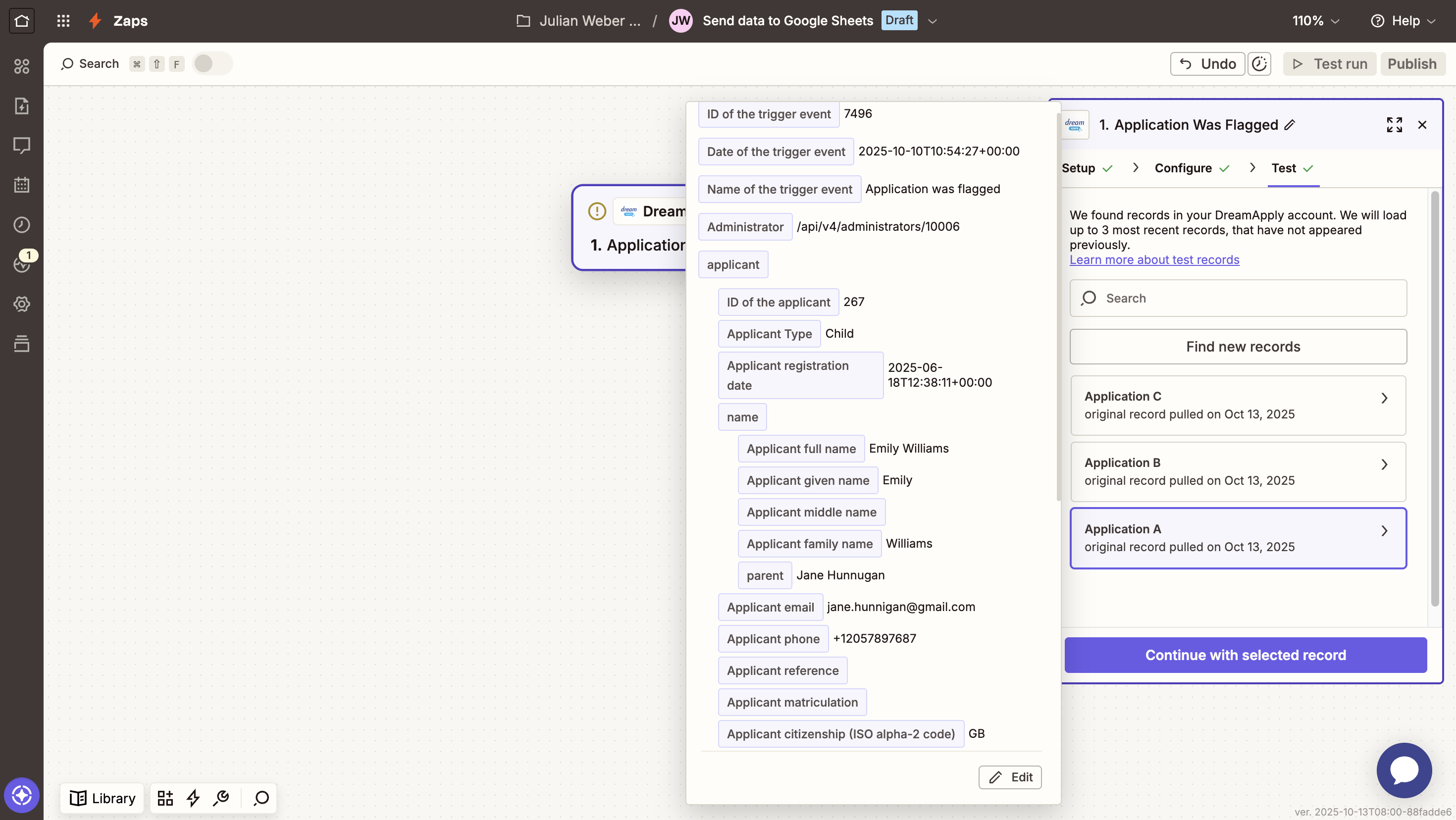
Task: Open the dashboard icon in left sidebar
Action: pyautogui.click(x=21, y=66)
